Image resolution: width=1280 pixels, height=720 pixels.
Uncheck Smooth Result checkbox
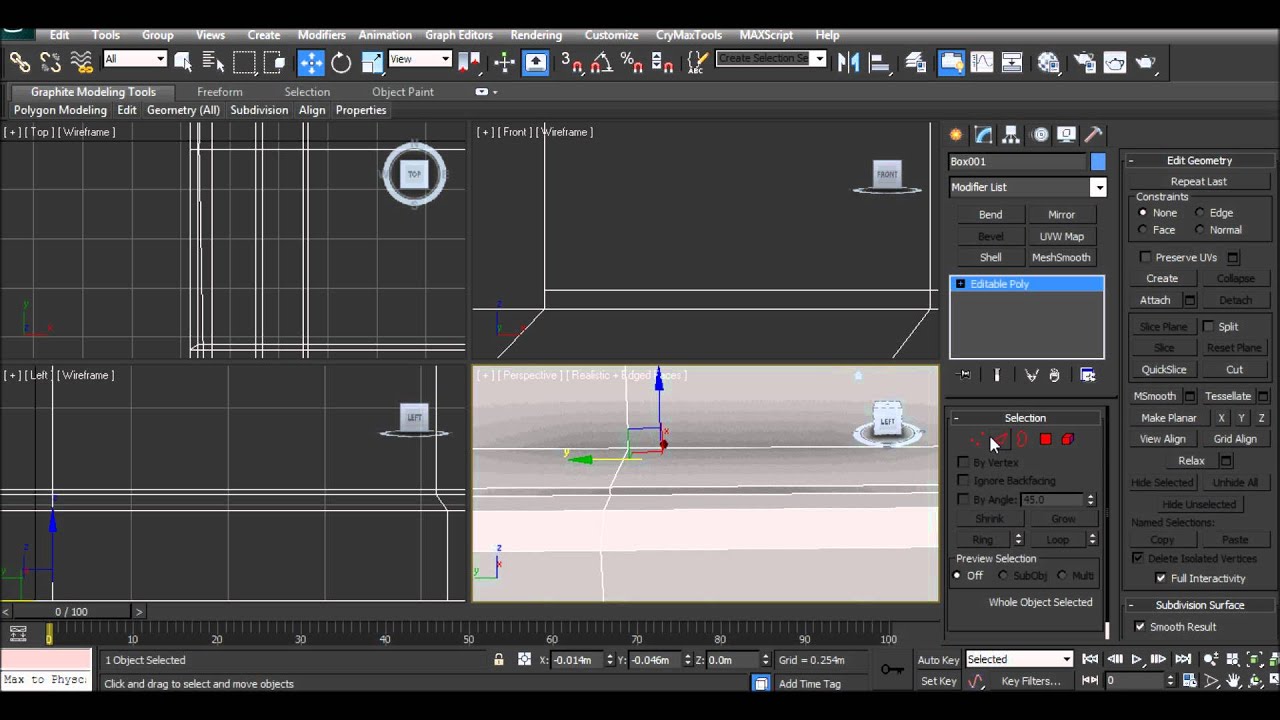point(1140,627)
